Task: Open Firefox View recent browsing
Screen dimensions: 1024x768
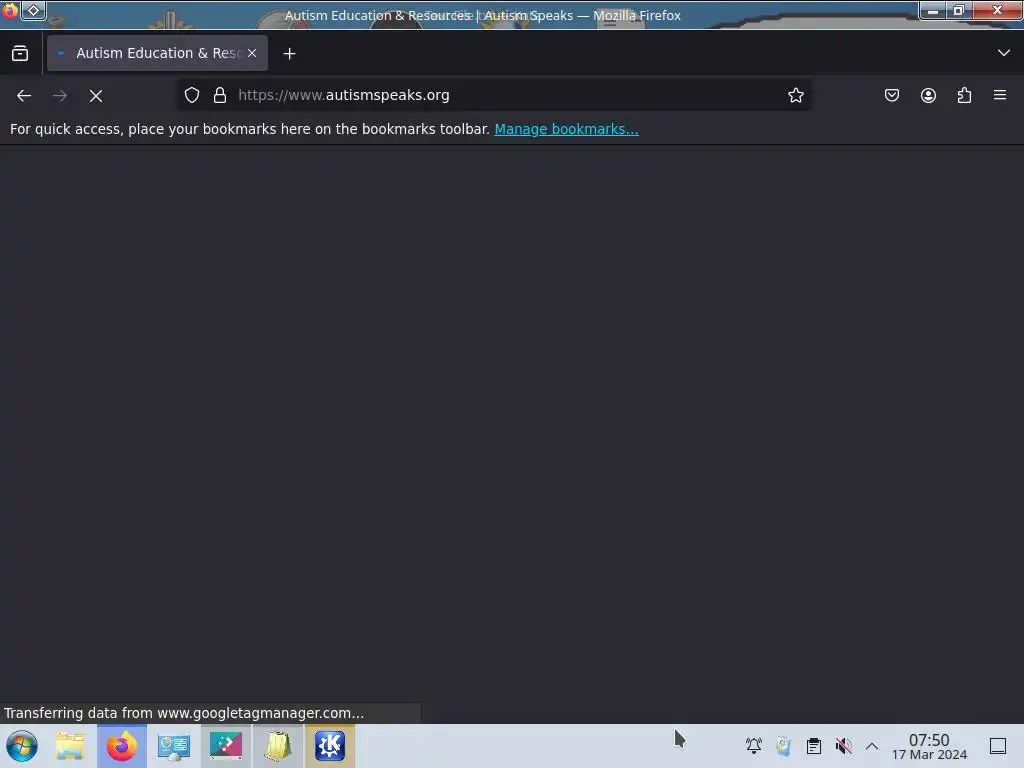Action: point(20,53)
